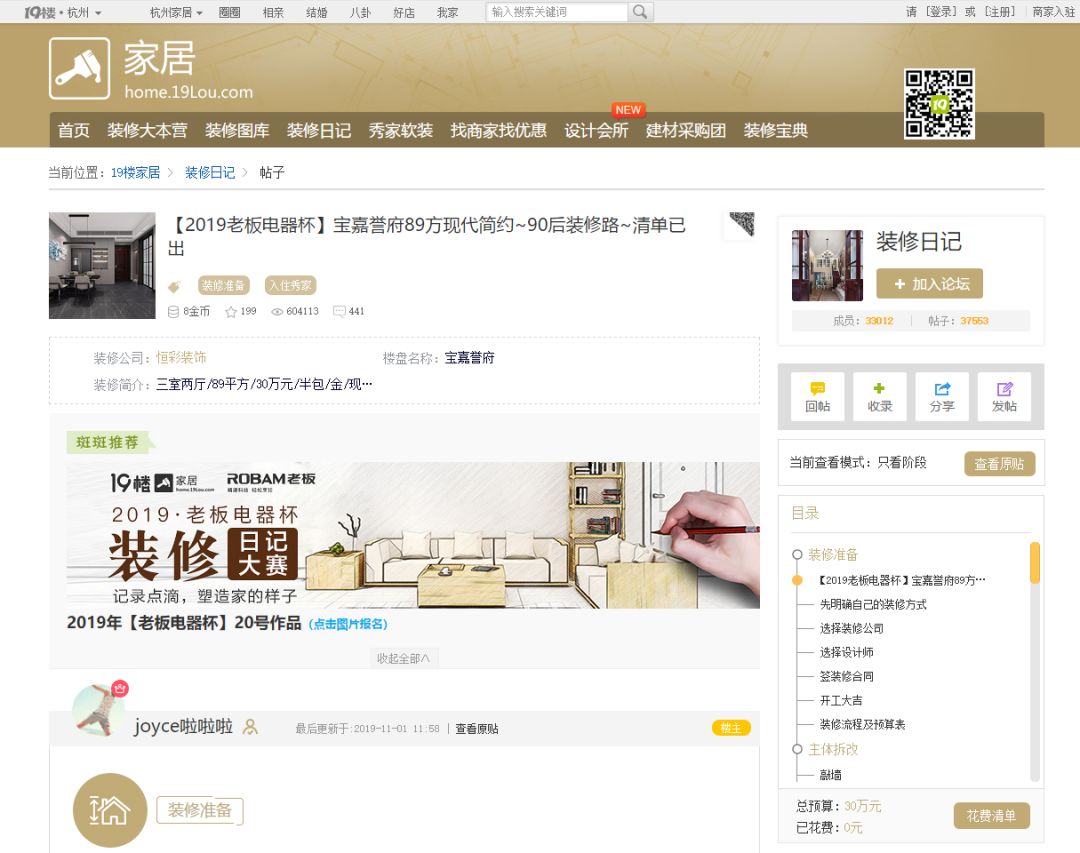Open the 装修日记 navigation tab

(319, 130)
